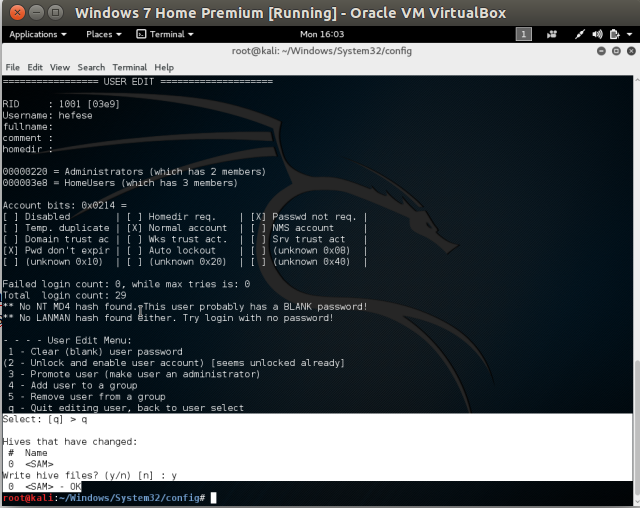The height and width of the screenshot is (508, 640).
Task: Click the Unlock and enable user account line
Action: point(173,363)
